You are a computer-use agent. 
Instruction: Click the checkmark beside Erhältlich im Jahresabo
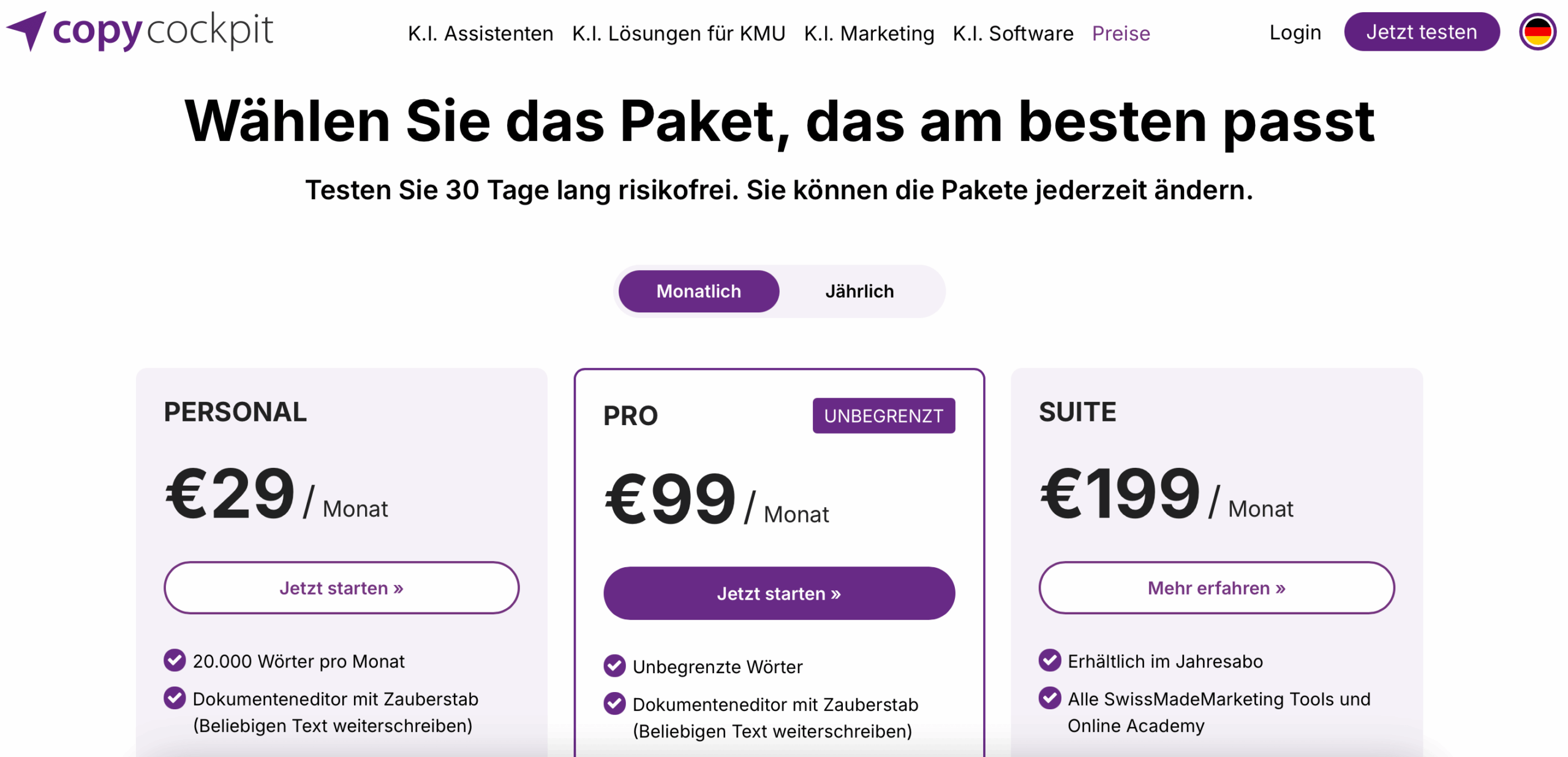tap(1049, 660)
